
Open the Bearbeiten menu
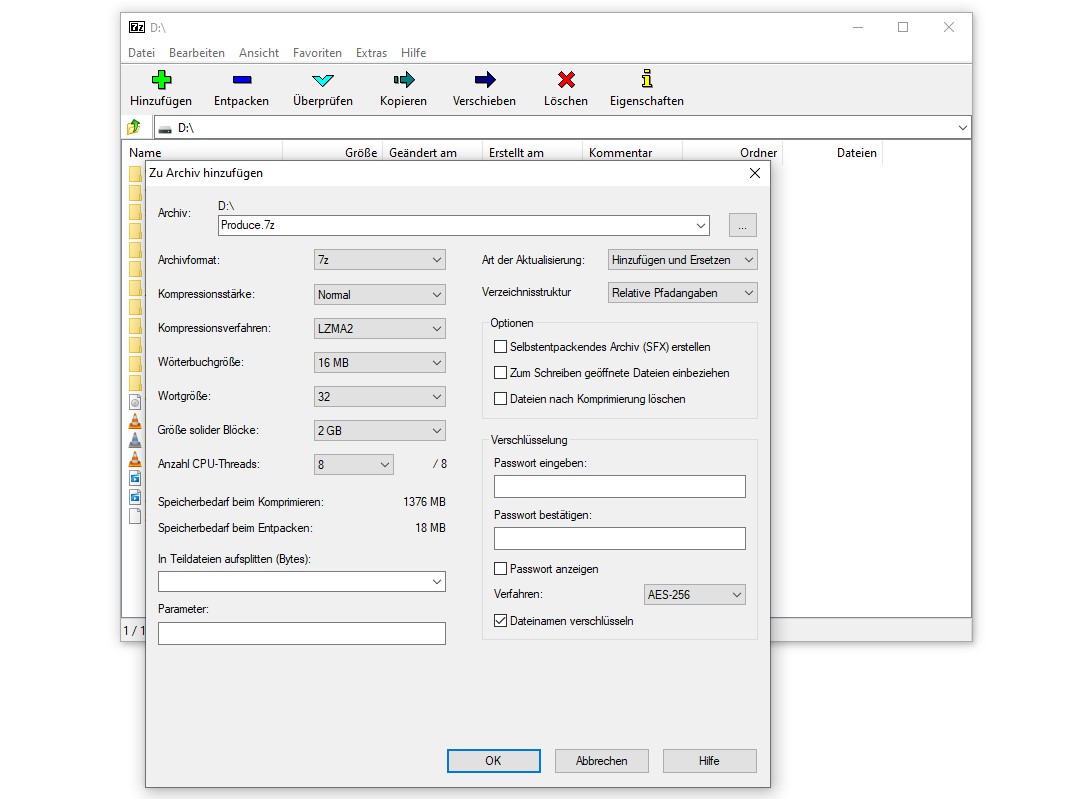tap(197, 53)
